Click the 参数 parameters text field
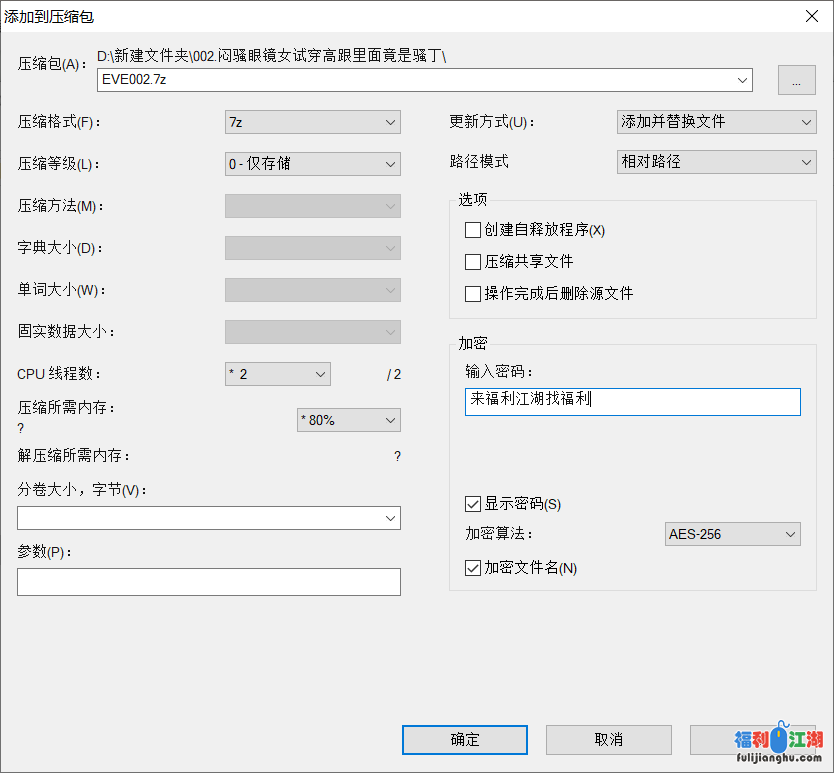The height and width of the screenshot is (773, 834). tap(209, 582)
